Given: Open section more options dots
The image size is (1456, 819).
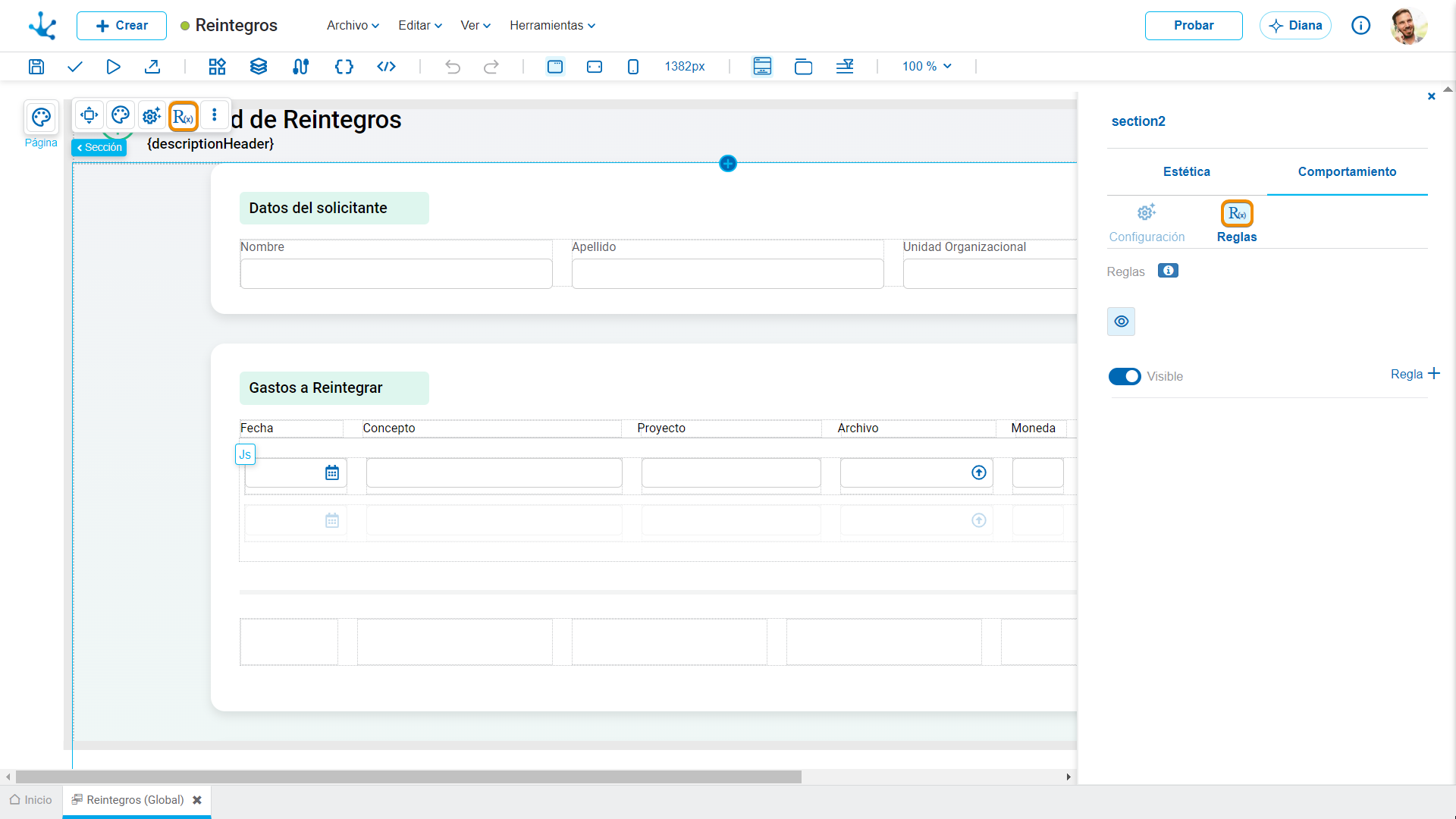Looking at the screenshot, I should tap(215, 115).
